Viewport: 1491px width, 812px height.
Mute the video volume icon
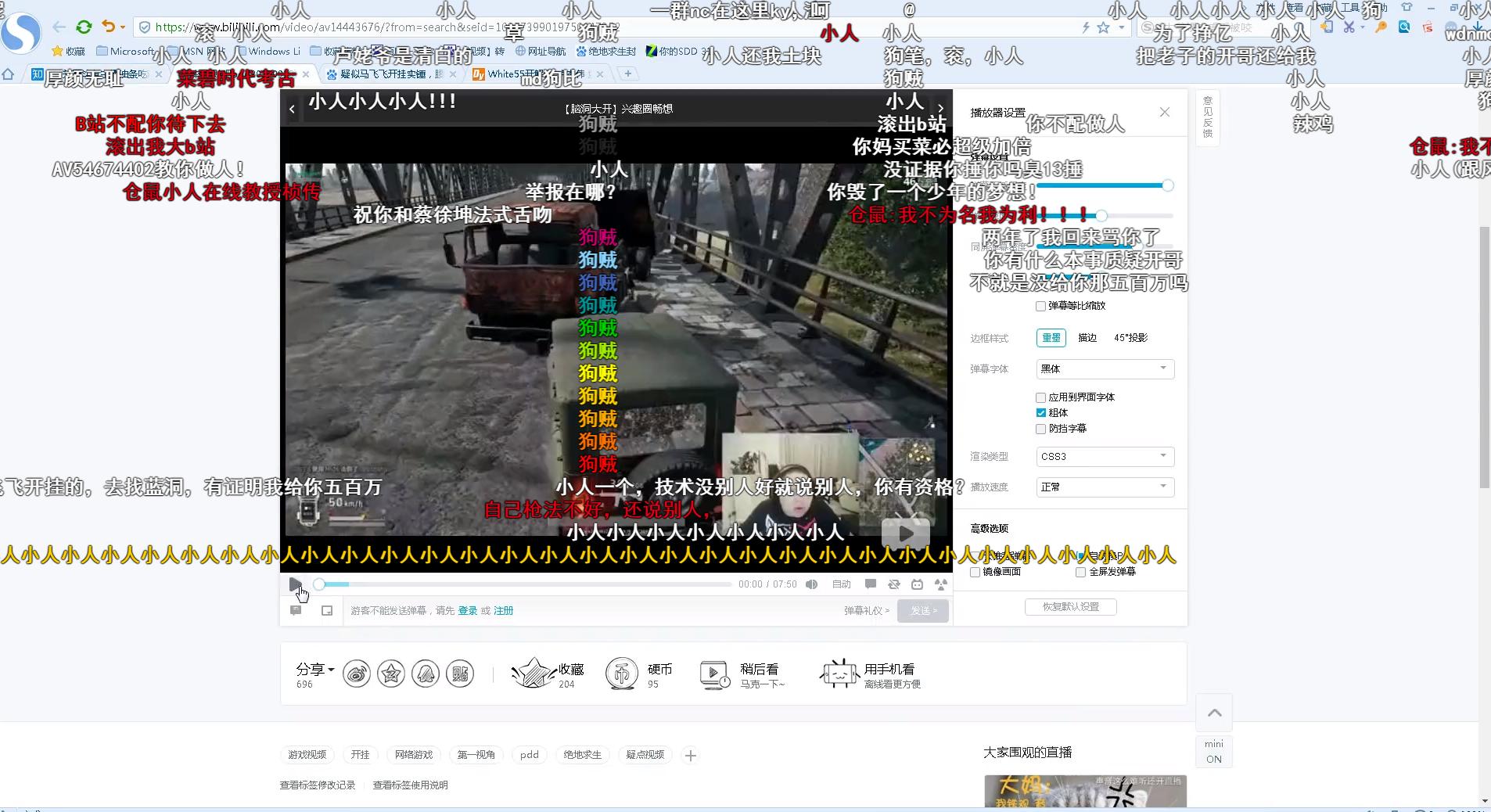coord(812,584)
